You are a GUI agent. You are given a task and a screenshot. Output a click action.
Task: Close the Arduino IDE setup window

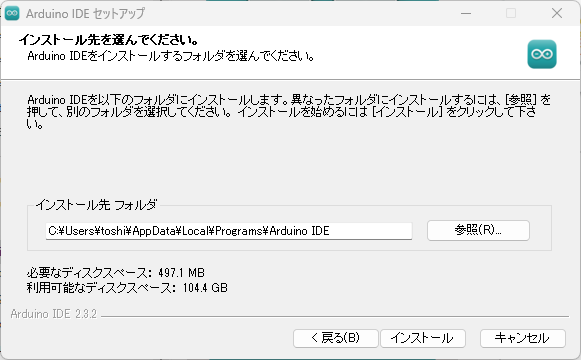point(557,13)
